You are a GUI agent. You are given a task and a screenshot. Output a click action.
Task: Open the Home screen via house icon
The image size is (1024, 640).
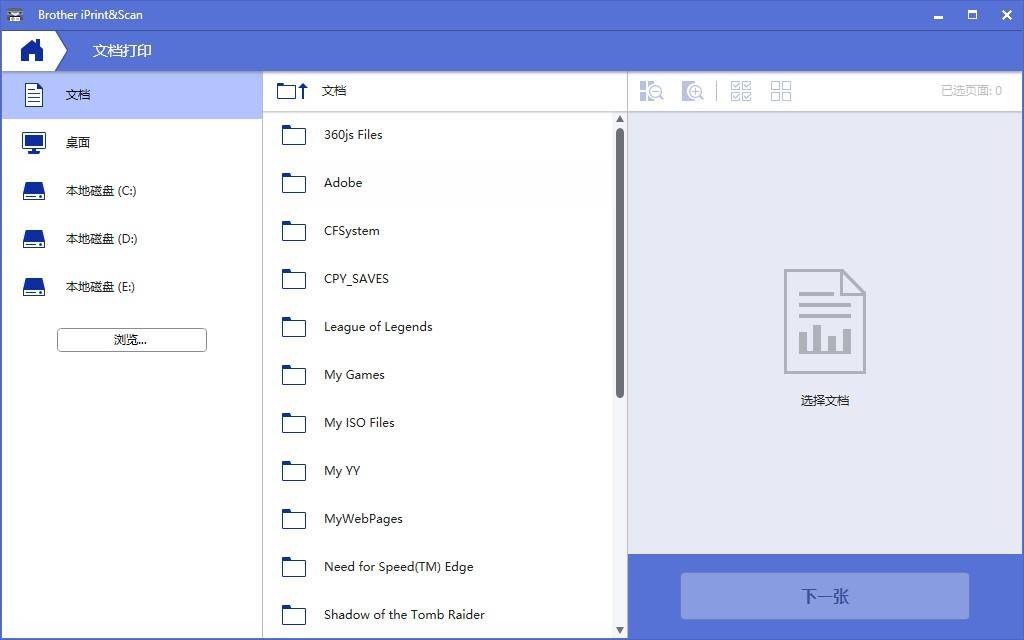click(x=34, y=49)
